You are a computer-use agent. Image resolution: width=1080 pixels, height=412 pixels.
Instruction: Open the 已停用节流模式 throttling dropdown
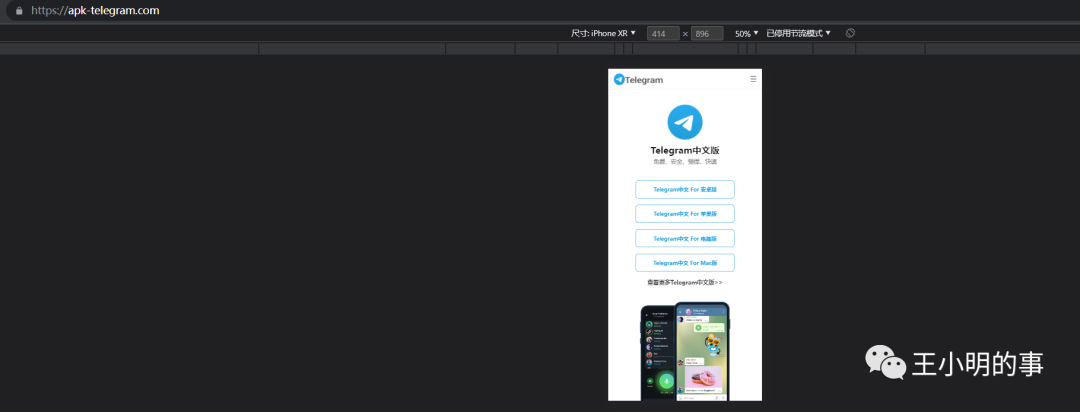tap(798, 33)
